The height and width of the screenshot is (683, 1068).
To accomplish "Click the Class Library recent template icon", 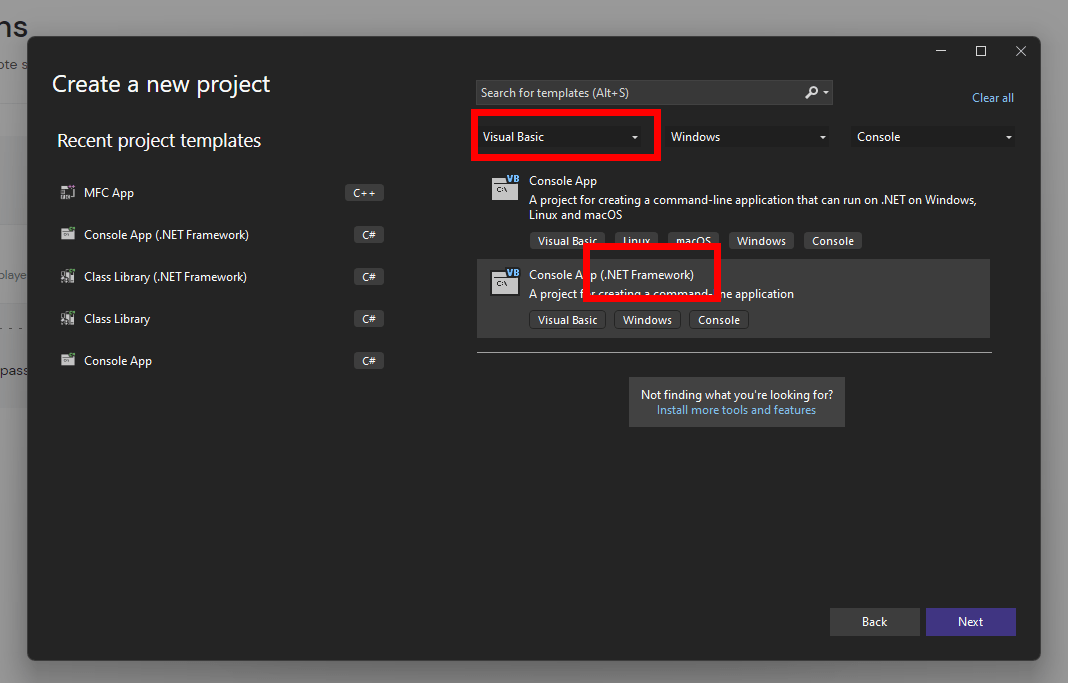I will [x=67, y=319].
